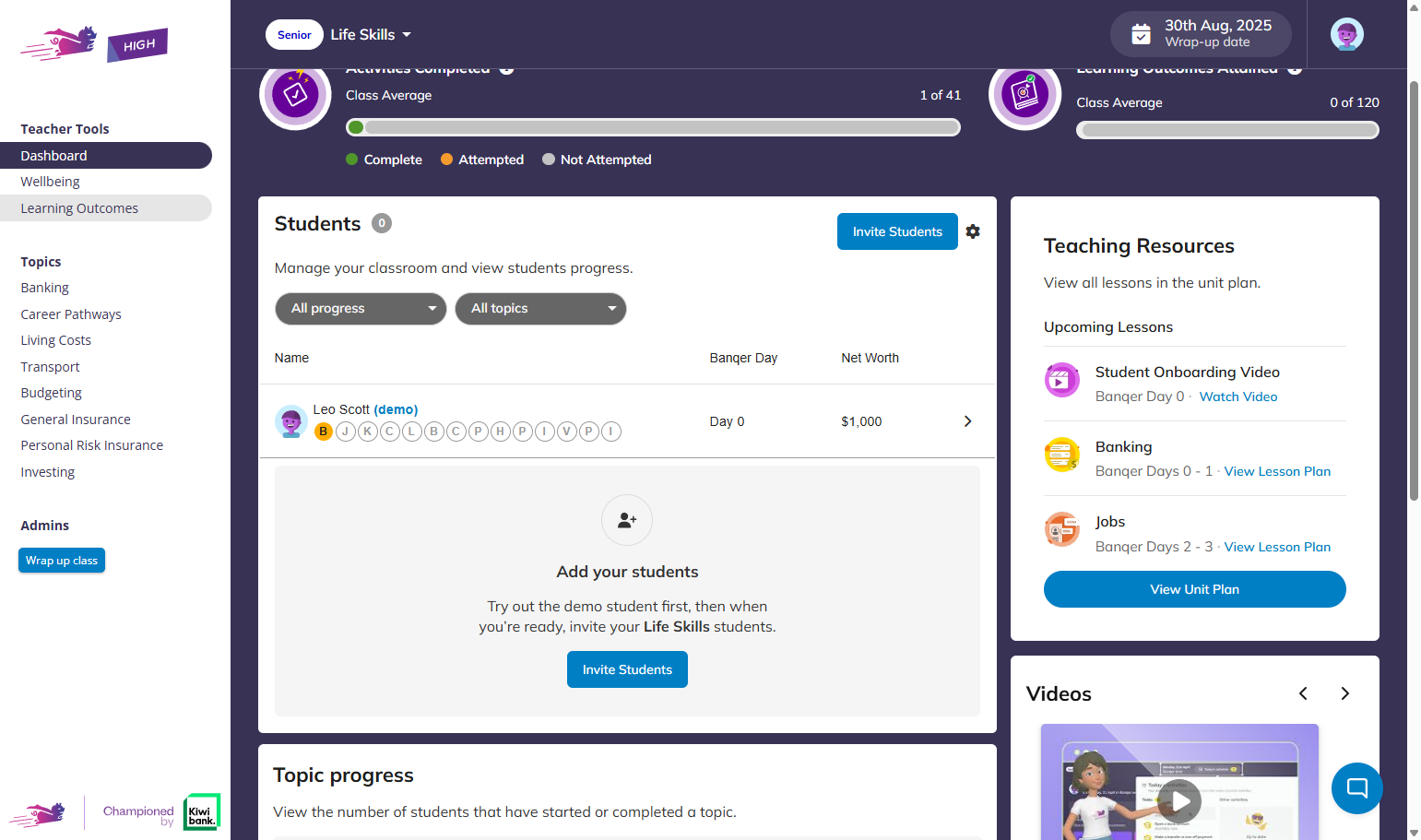Select the orange B topic badge
1421x840 pixels.
tap(324, 431)
